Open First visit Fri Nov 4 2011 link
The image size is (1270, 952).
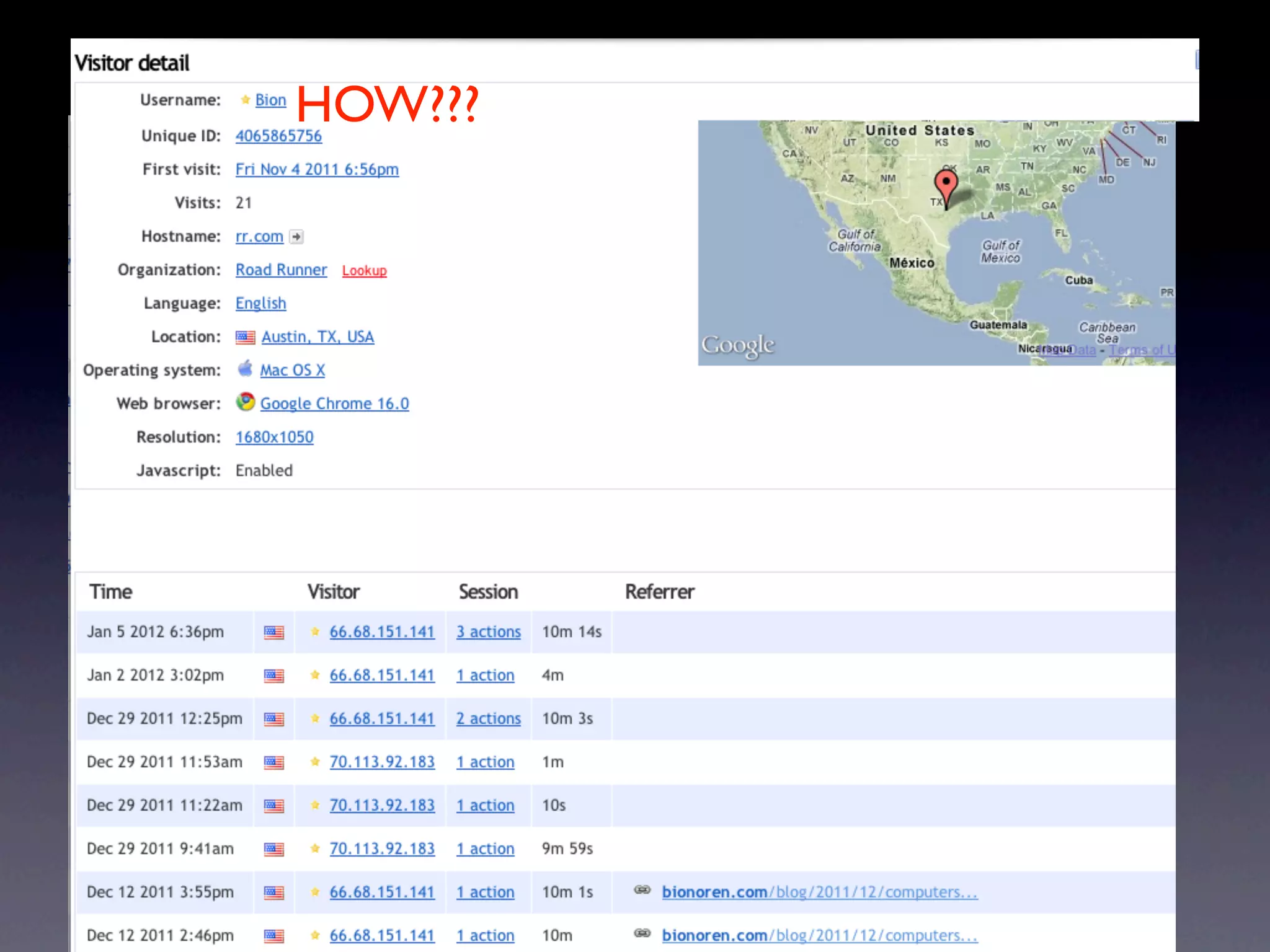tap(317, 169)
